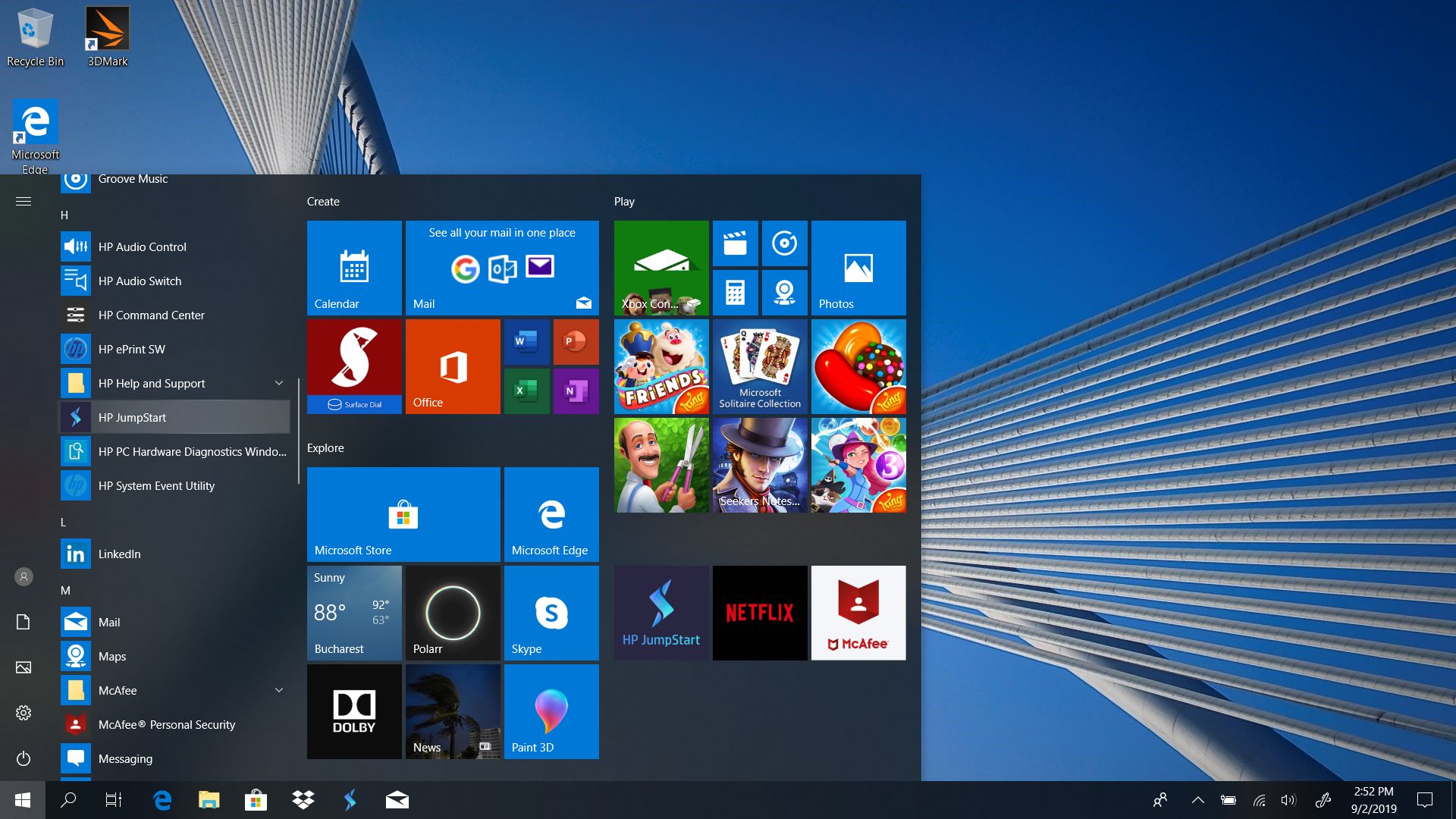1456x819 pixels.
Task: Open the Dolby tile
Action: (354, 711)
